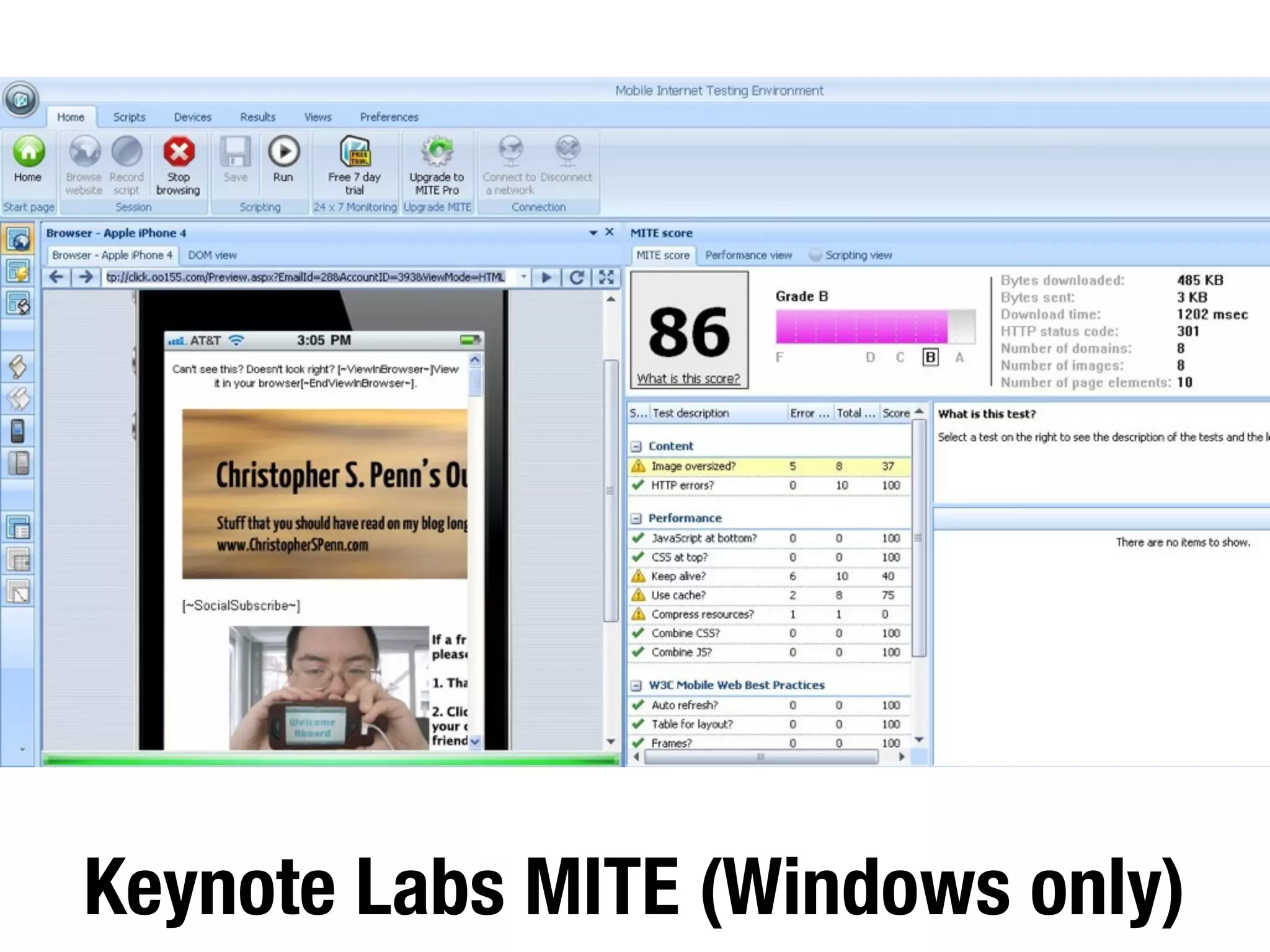Viewport: 1270px width, 952px height.
Task: Click the B grade marker box
Action: 930,358
